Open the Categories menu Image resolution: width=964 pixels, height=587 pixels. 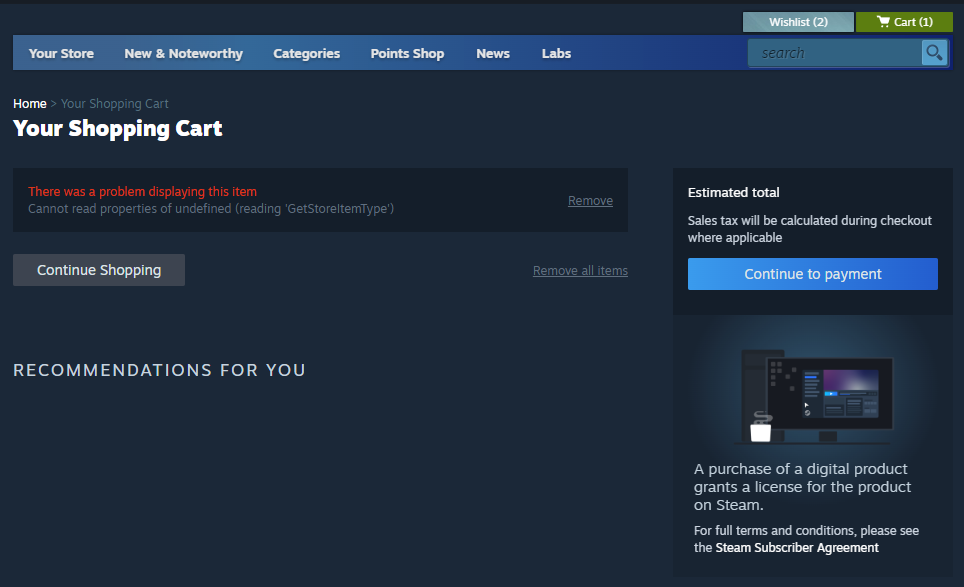tap(306, 53)
